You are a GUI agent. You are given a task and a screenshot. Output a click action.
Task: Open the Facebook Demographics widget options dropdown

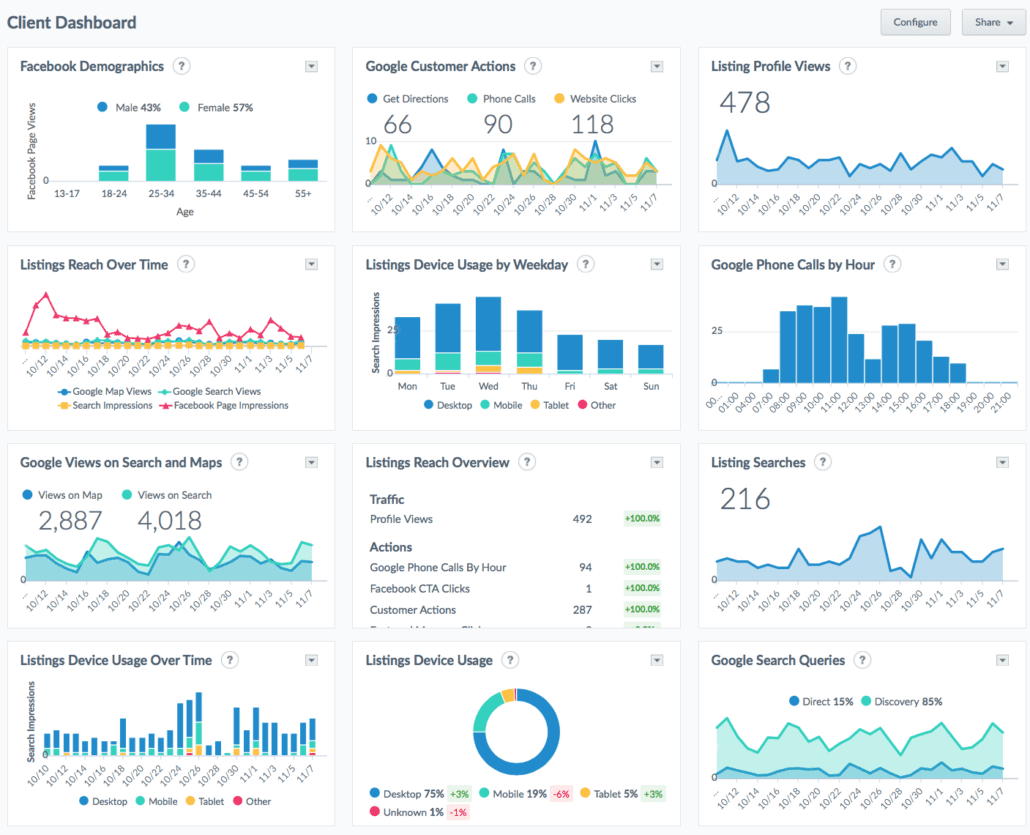(311, 65)
